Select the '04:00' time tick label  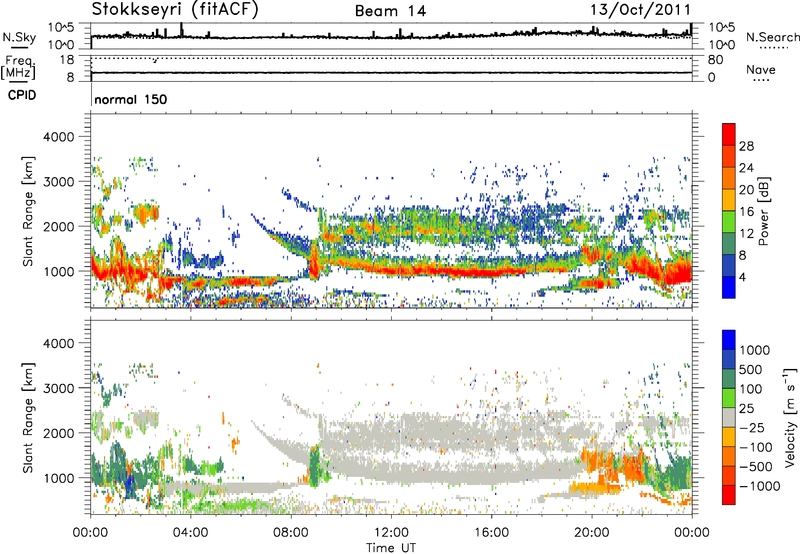(x=191, y=533)
